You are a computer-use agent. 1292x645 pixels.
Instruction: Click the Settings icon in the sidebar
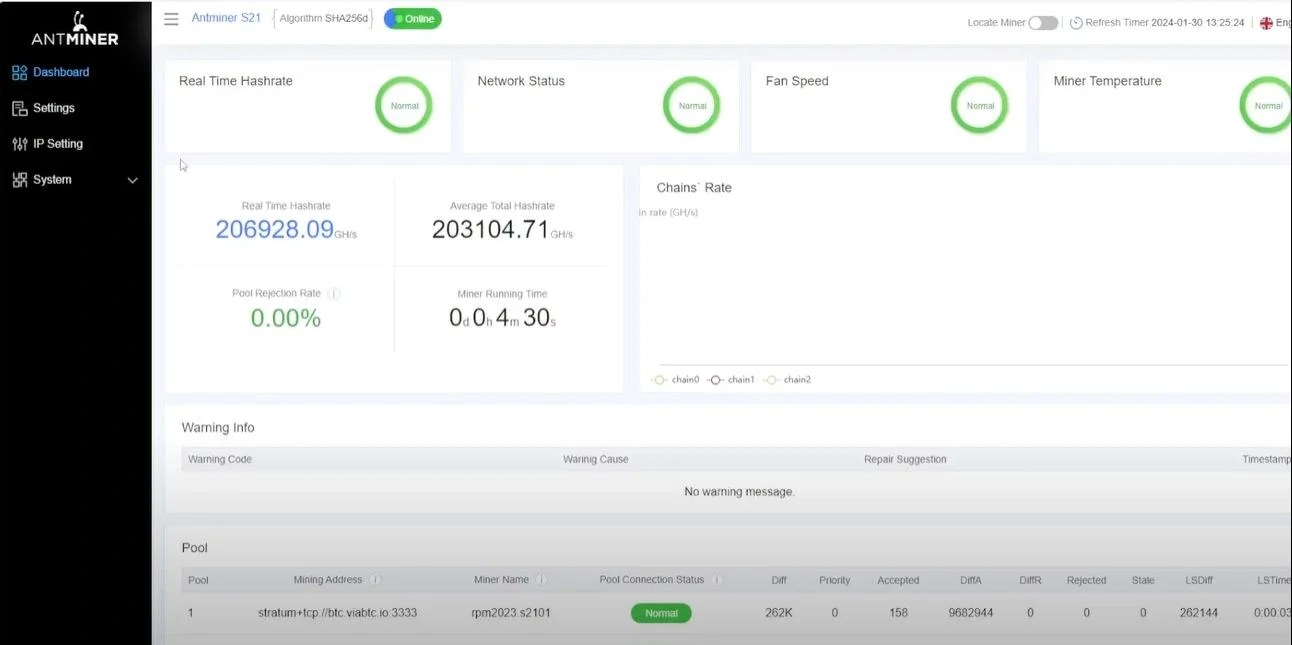[x=19, y=108]
